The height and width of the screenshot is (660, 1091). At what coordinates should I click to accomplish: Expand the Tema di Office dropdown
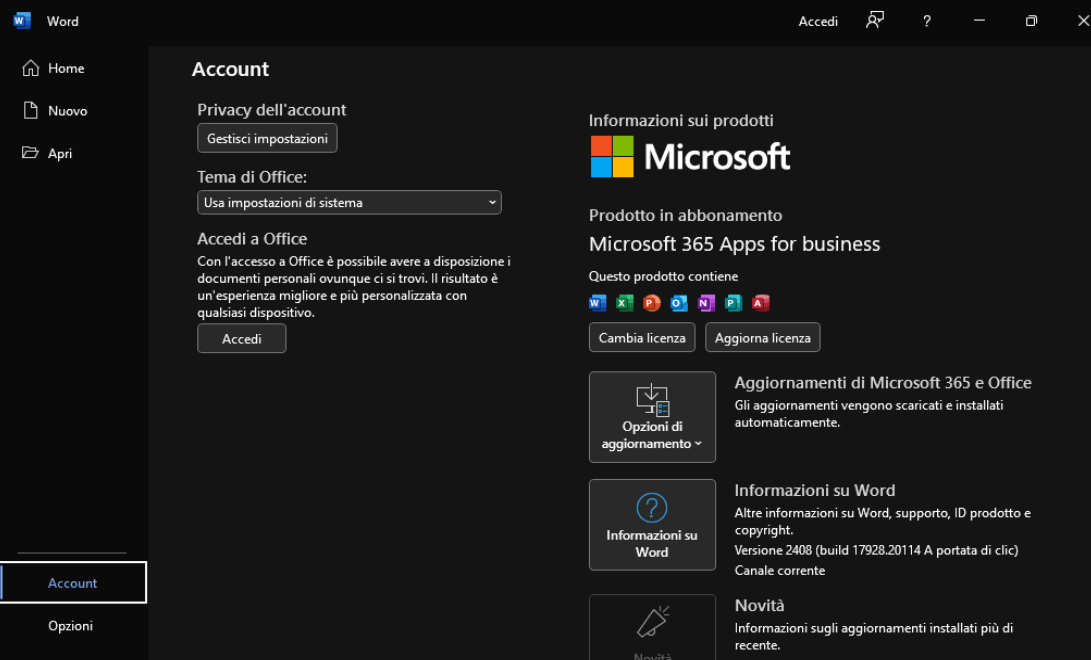click(349, 202)
